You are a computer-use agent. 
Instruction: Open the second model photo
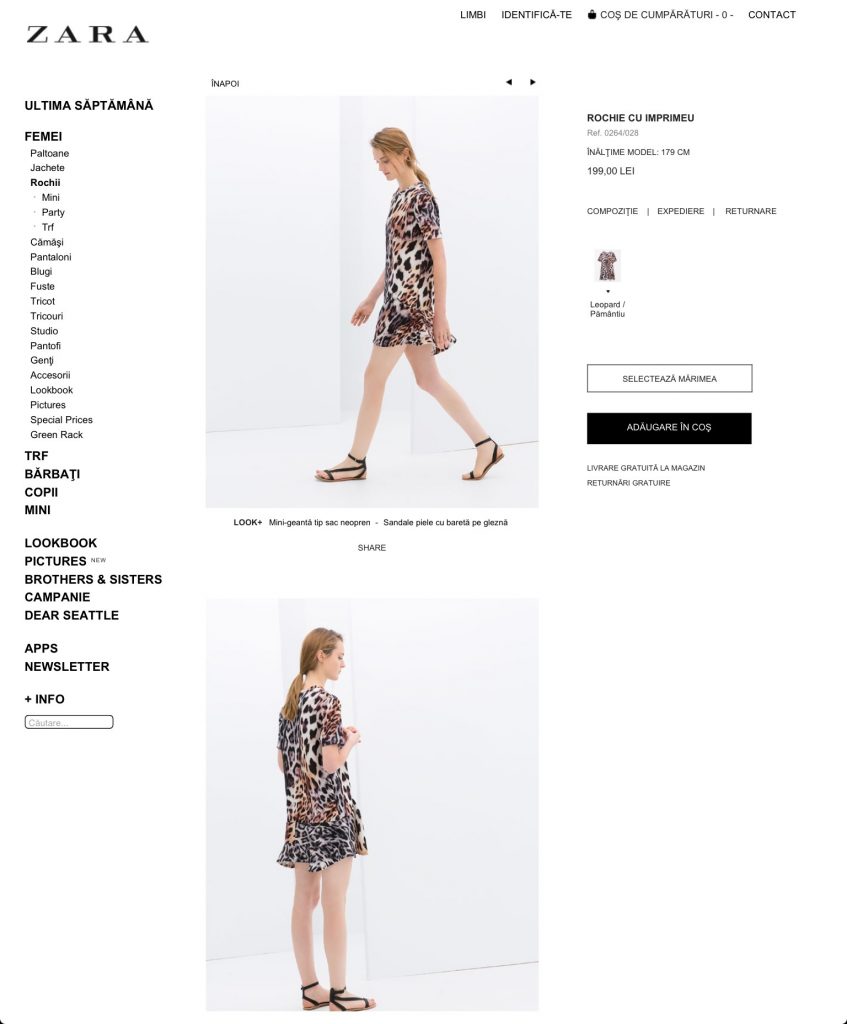pyautogui.click(x=372, y=805)
